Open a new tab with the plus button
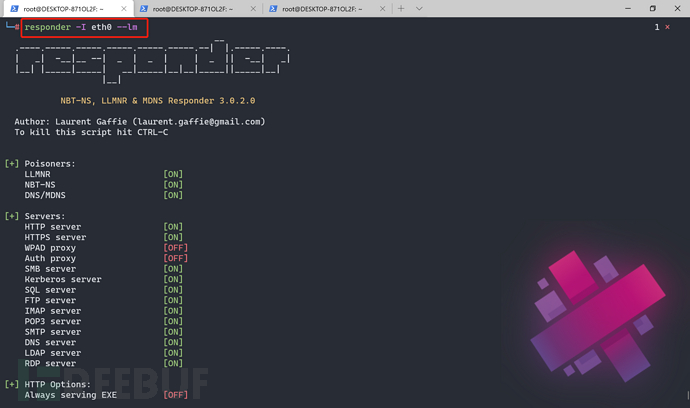Screen dimensions: 690x408 coord(401,8)
